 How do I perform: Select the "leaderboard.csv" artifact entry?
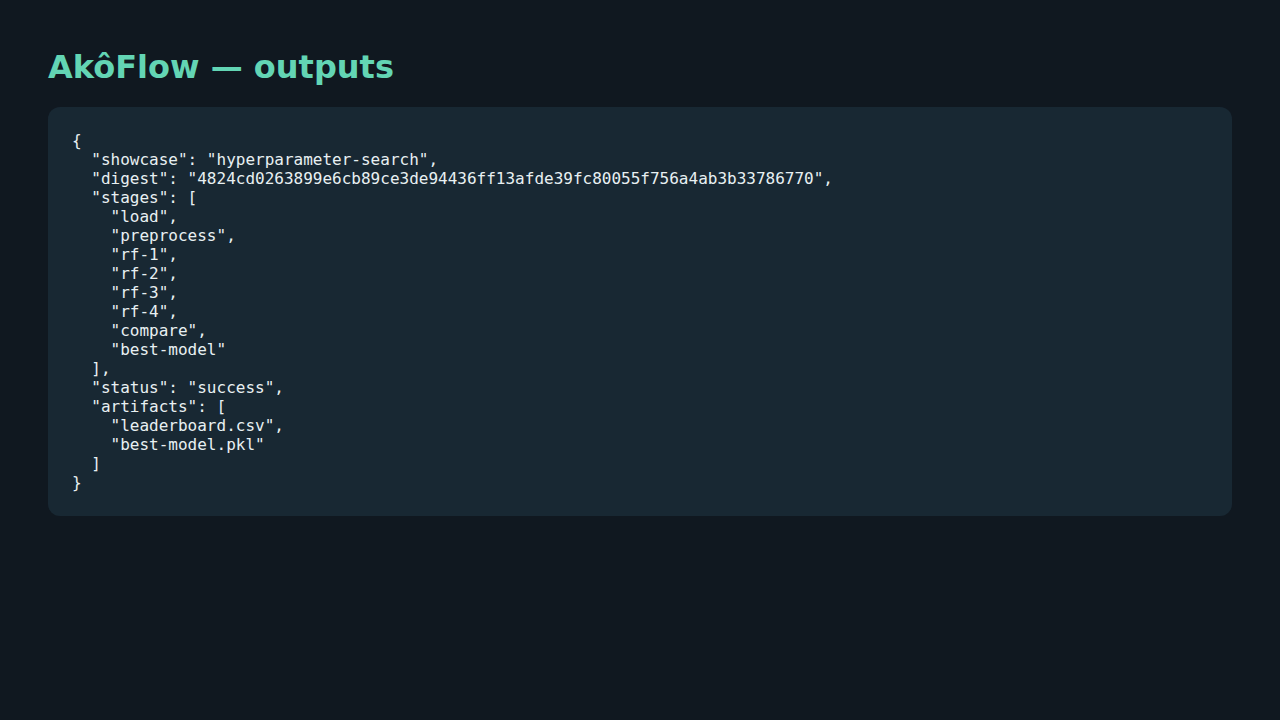click(x=192, y=426)
